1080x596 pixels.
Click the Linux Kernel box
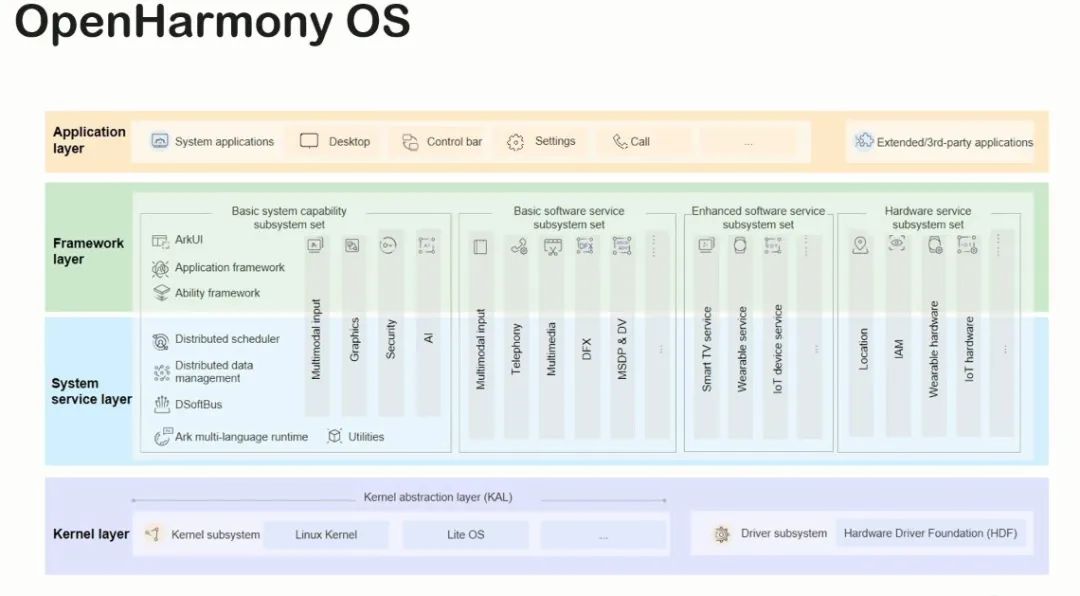click(x=326, y=535)
